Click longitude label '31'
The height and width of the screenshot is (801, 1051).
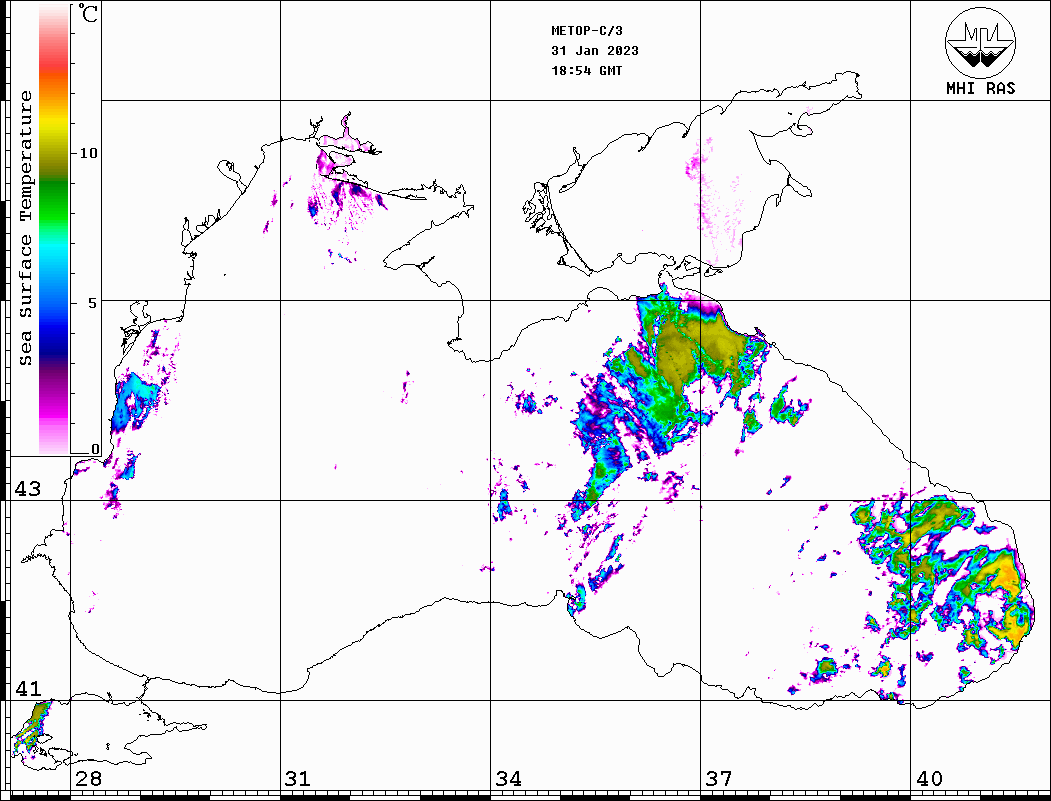pyautogui.click(x=298, y=778)
